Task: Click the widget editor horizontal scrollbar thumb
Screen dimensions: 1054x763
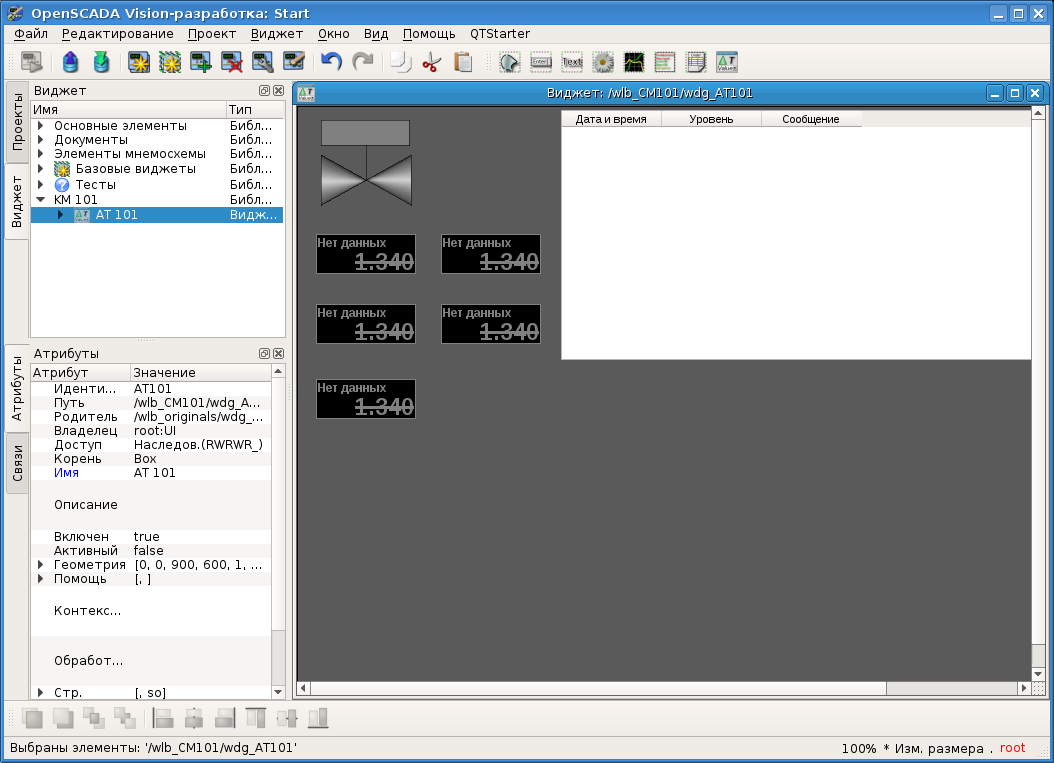Action: (x=600, y=688)
